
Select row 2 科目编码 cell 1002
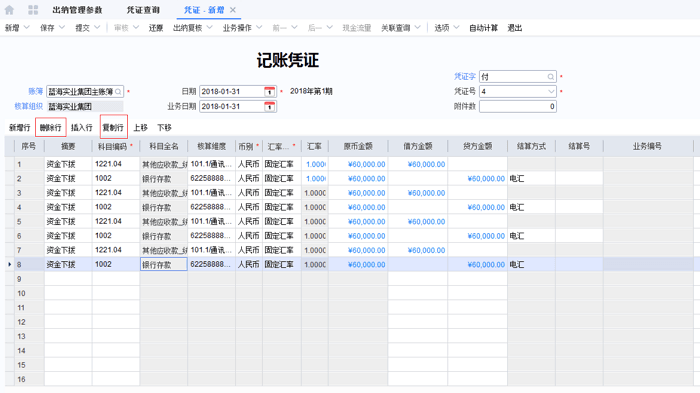click(x=116, y=179)
